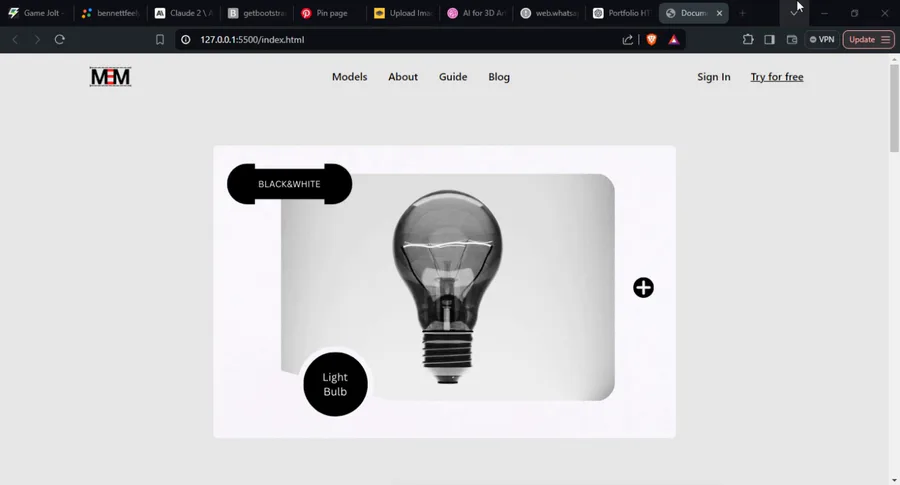Click the page's vertical scrollbar thumb
Image resolution: width=900 pixels, height=485 pixels.
[x=894, y=107]
